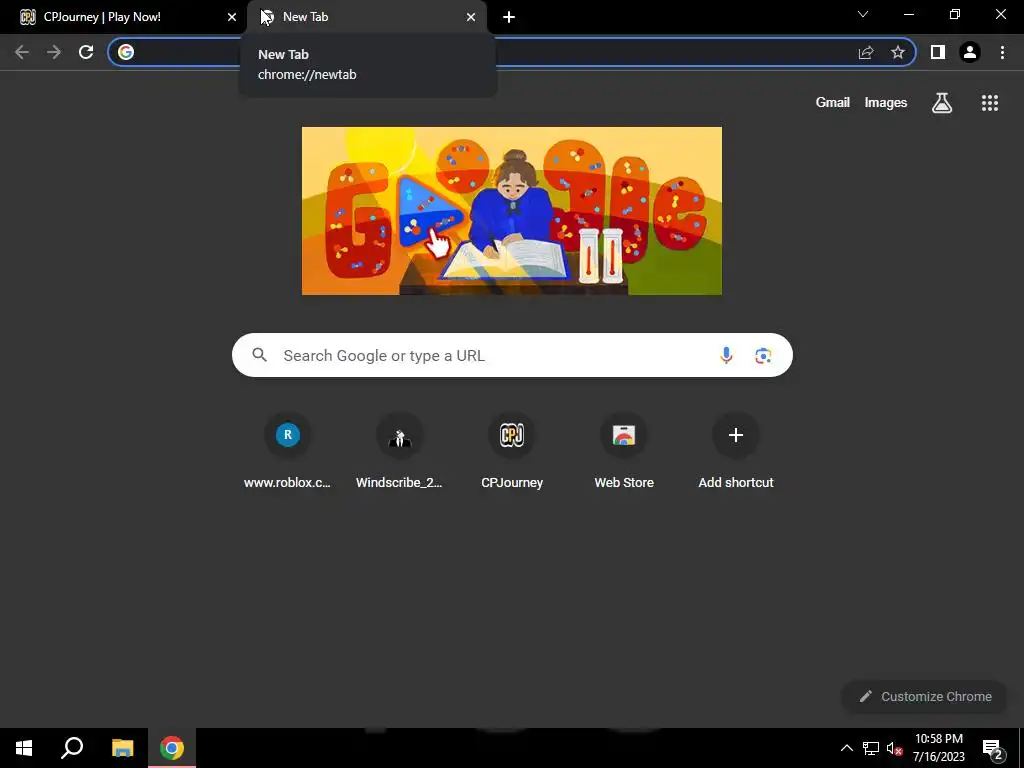Open Gmail link
The image size is (1024, 768).
pyautogui.click(x=833, y=103)
